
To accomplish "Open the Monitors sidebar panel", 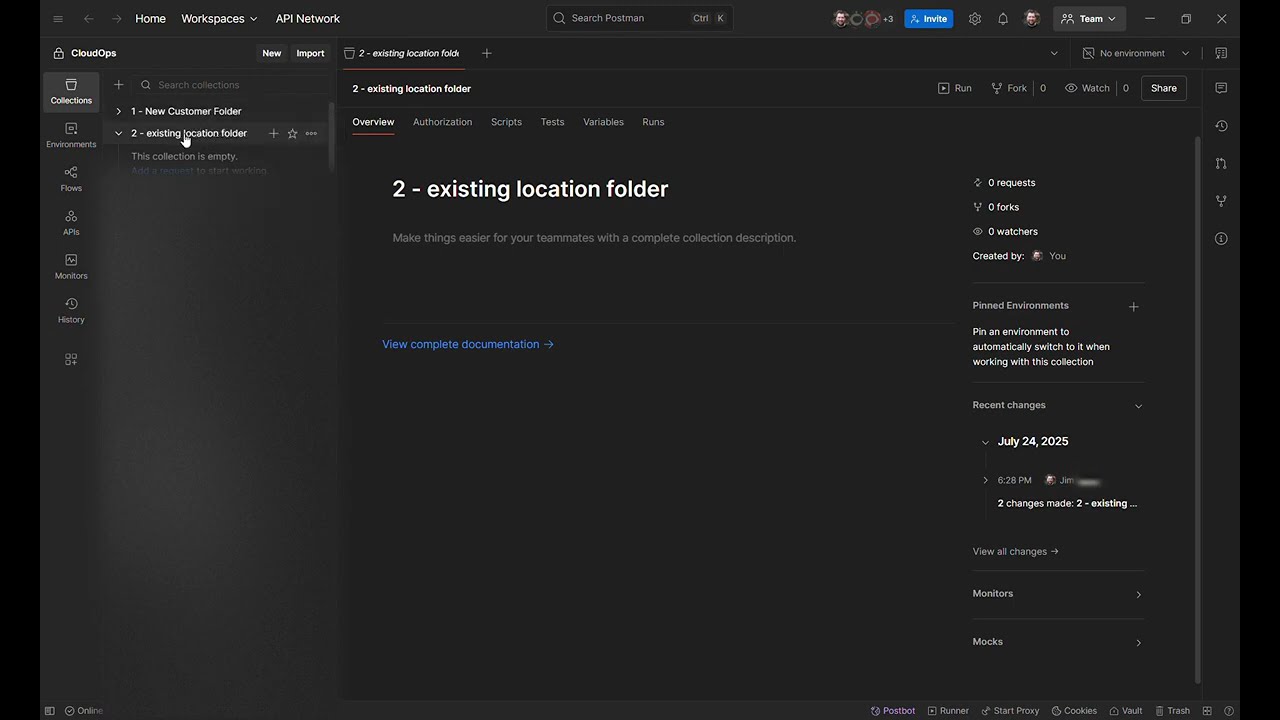I will coord(71,266).
